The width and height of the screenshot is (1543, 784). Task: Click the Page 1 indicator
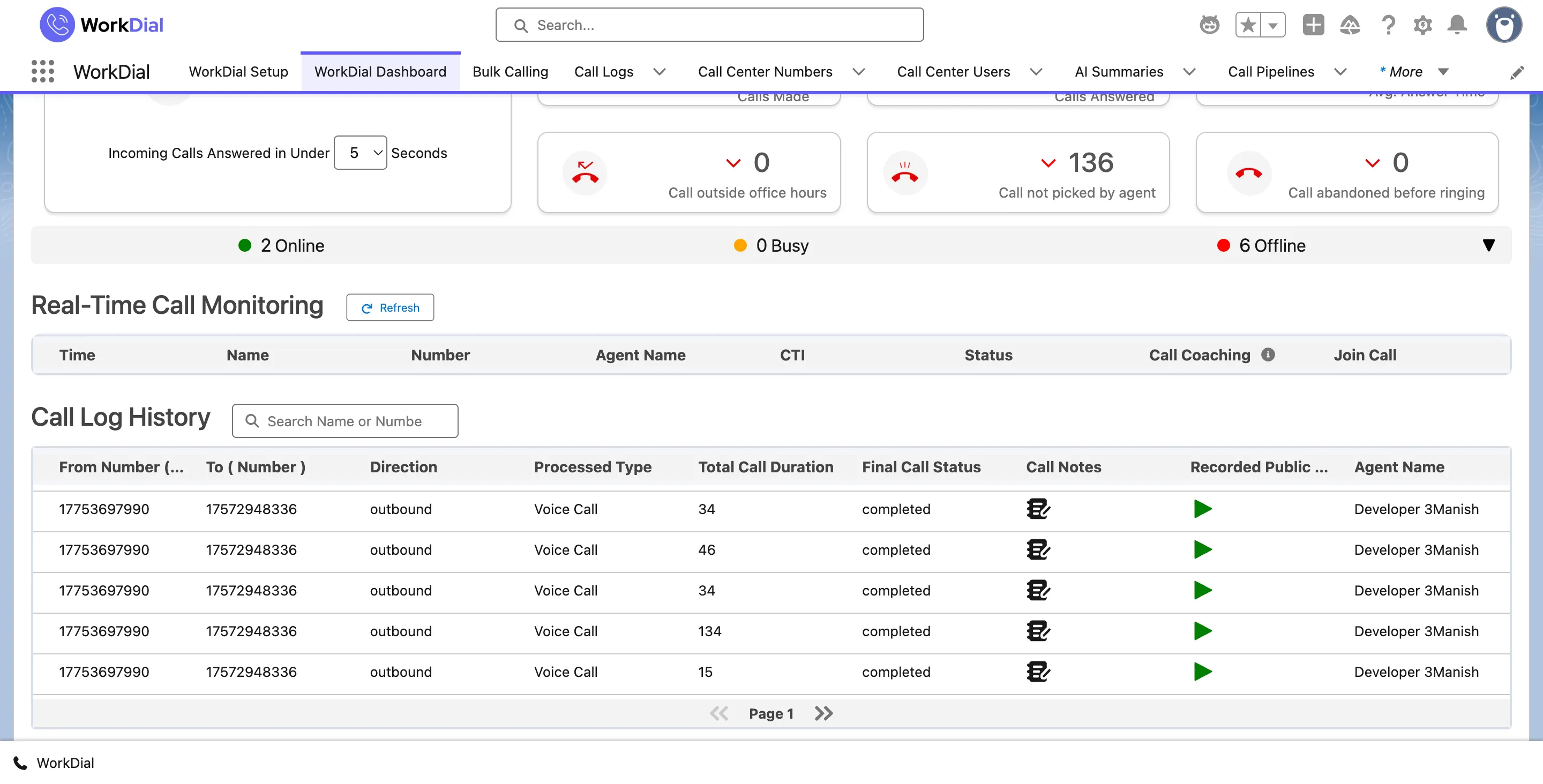[771, 713]
